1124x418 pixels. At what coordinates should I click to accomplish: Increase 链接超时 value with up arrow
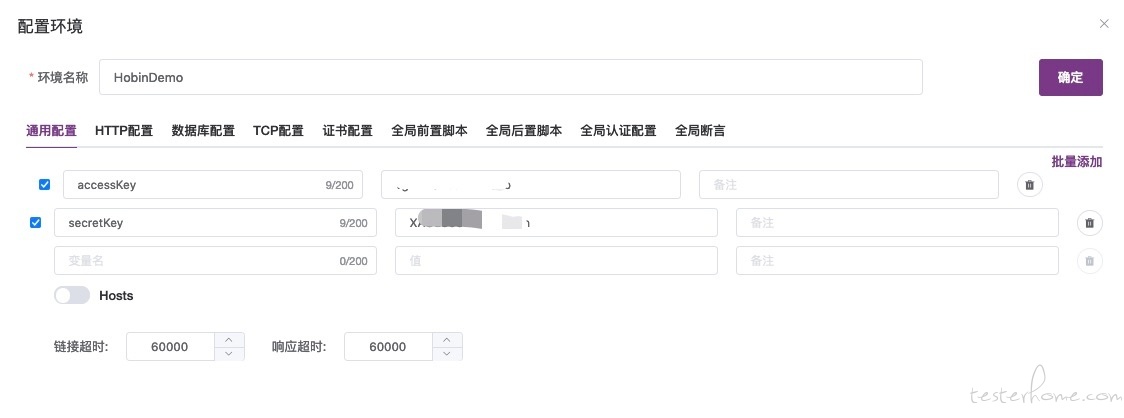tap(229, 339)
